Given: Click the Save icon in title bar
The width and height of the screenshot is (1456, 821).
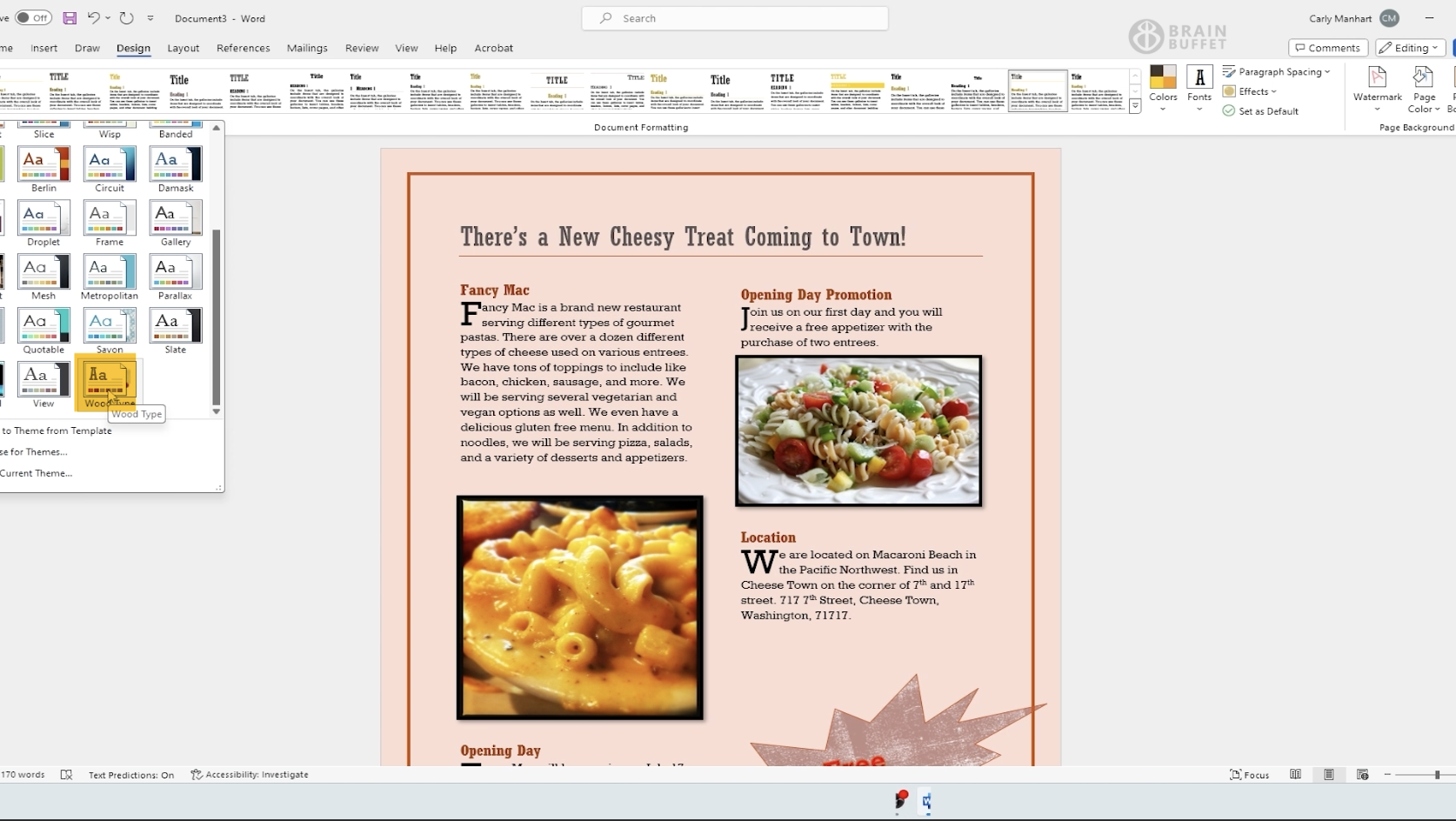Looking at the screenshot, I should click(x=70, y=18).
